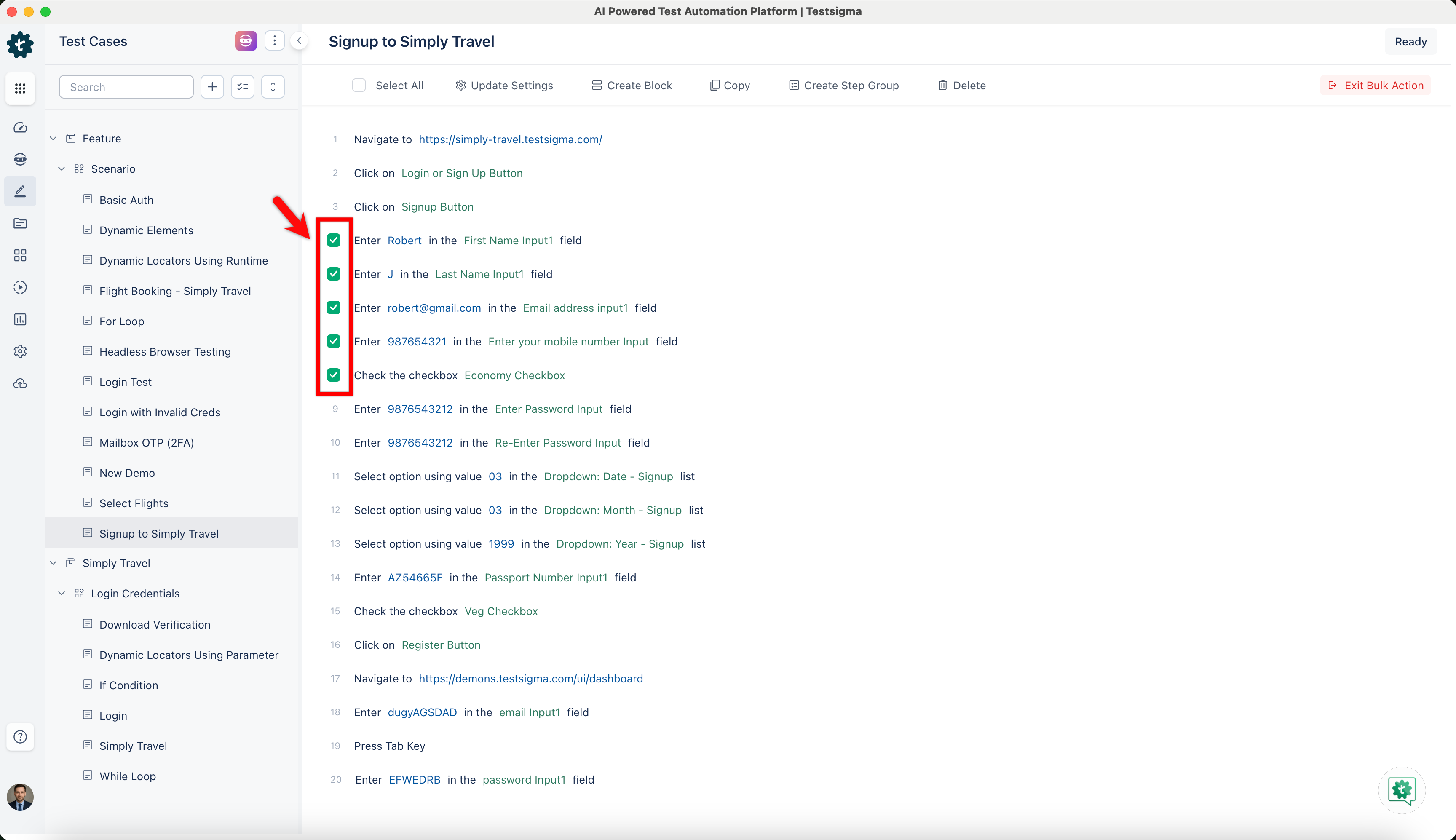Image resolution: width=1456 pixels, height=840 pixels.
Task: Click the Signup Button element link
Action: tap(437, 206)
